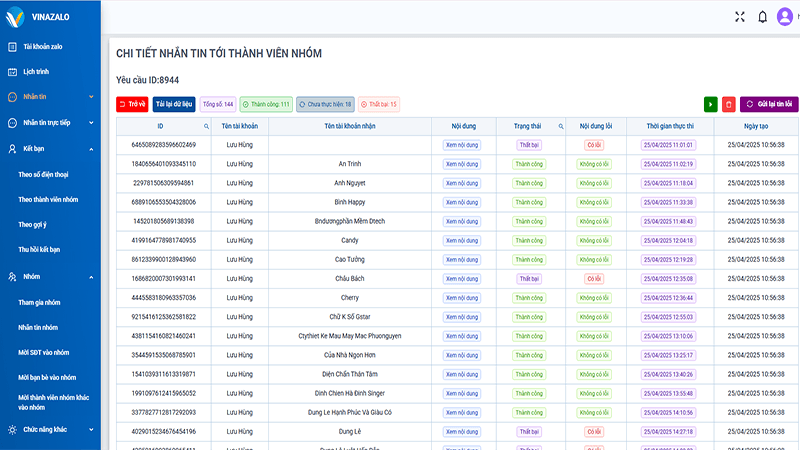Filter by Chưa thực hiện: 18 tag
The height and width of the screenshot is (450, 800).
click(325, 104)
